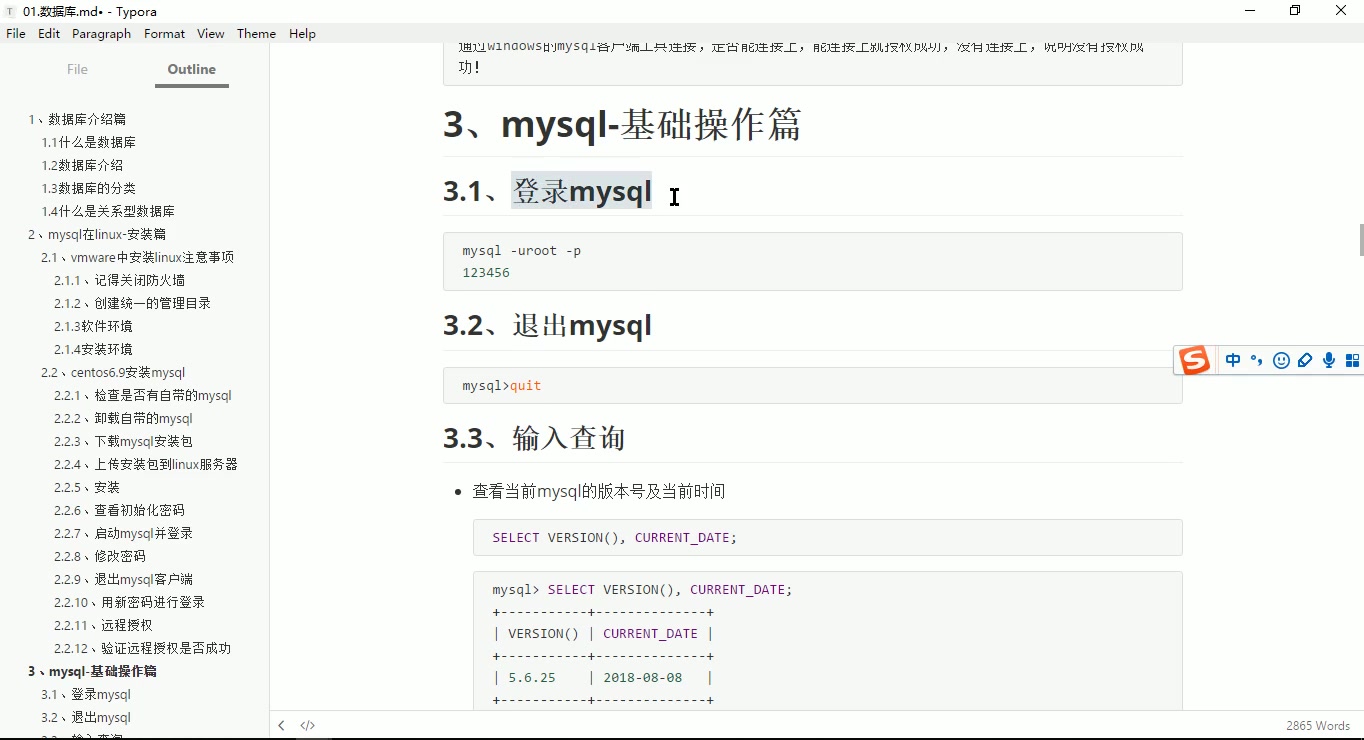Jump to outline entry 1.1什么是数据库
The image size is (1364, 740).
[x=89, y=142]
